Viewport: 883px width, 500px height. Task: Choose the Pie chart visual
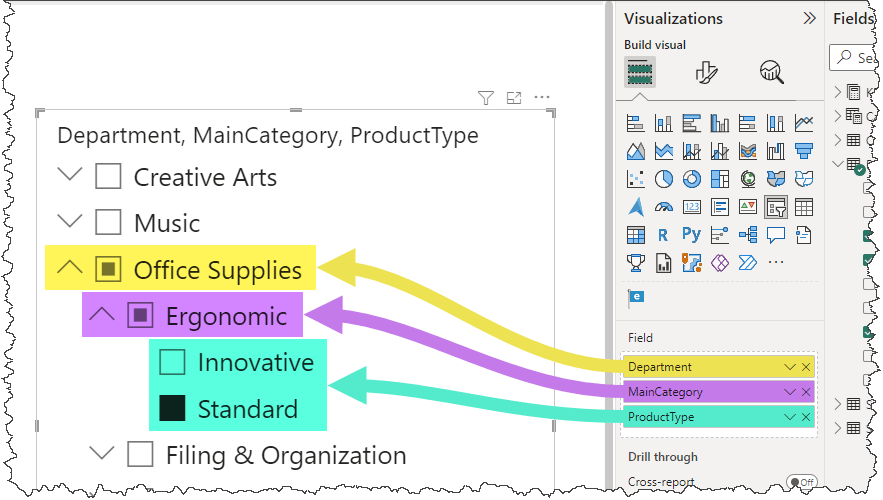(x=663, y=179)
